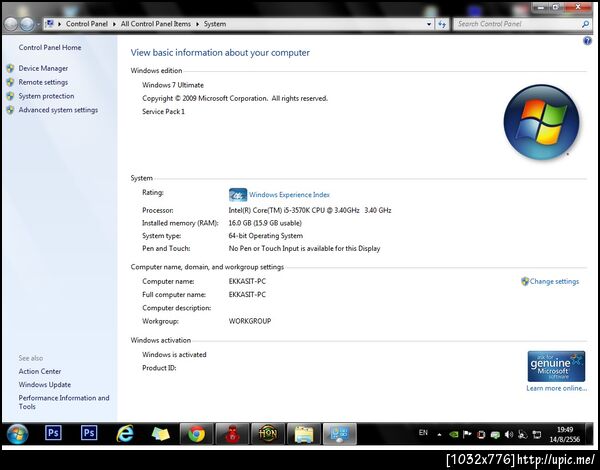Open the Windows Start menu orb
Screen dimensions: 600x470
(x=17, y=434)
